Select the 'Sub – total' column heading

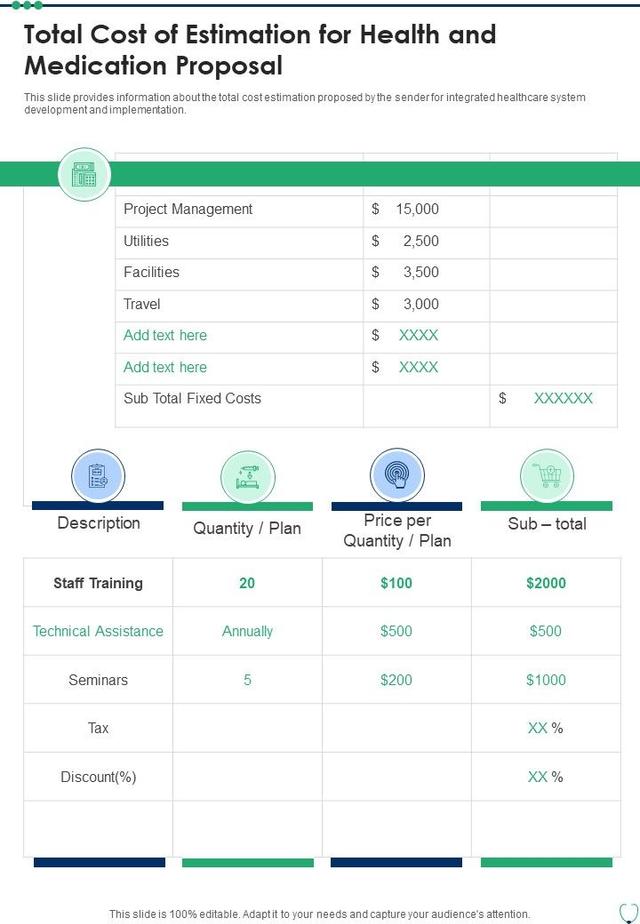[x=547, y=524]
